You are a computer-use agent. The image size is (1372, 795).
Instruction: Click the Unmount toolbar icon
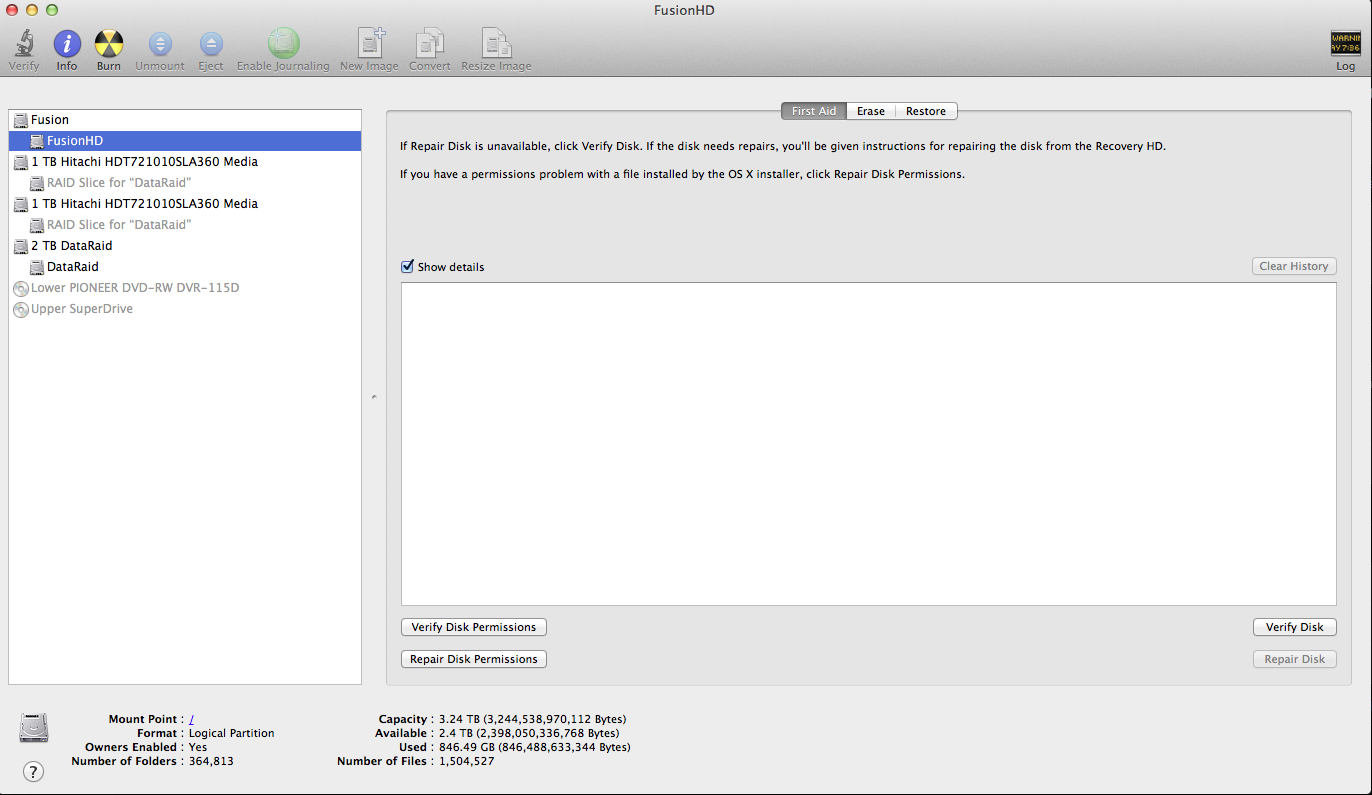pos(160,44)
